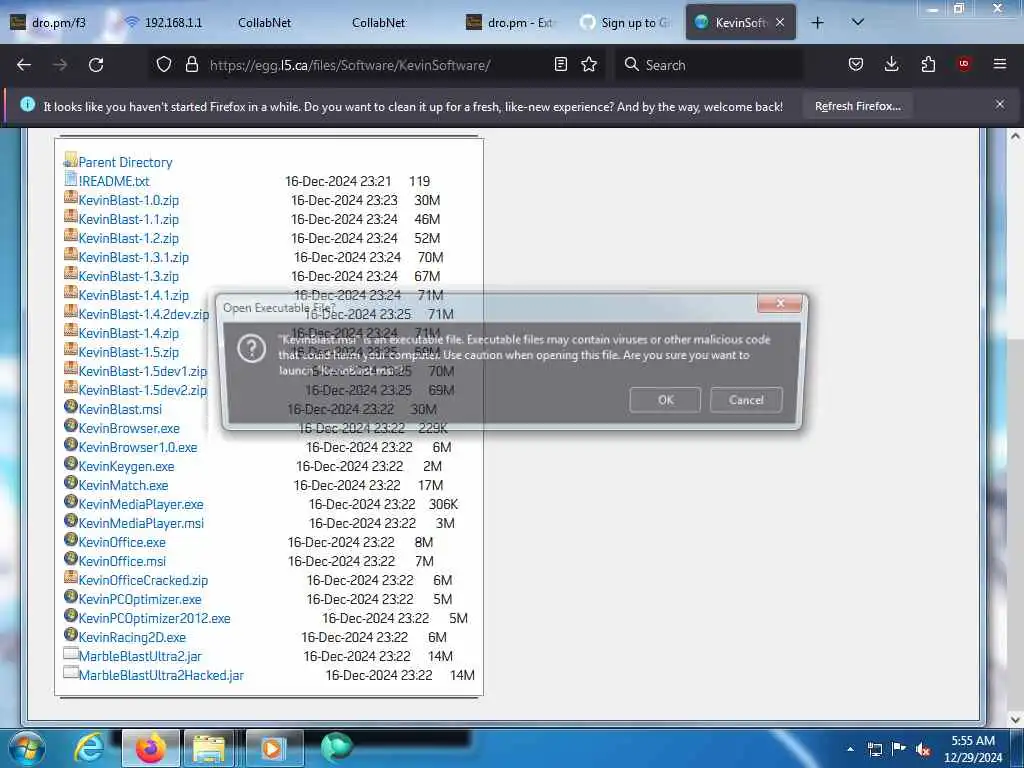The image size is (1024, 768).
Task: Download KevinBlast-1.3.zip
Action: pos(129,276)
